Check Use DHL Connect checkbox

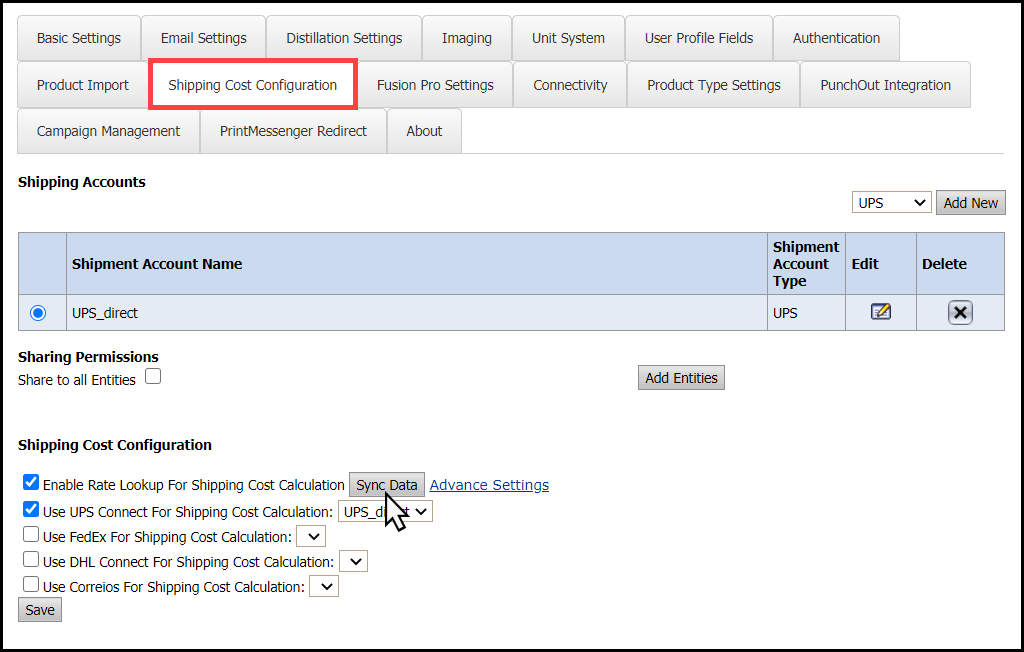(31, 560)
